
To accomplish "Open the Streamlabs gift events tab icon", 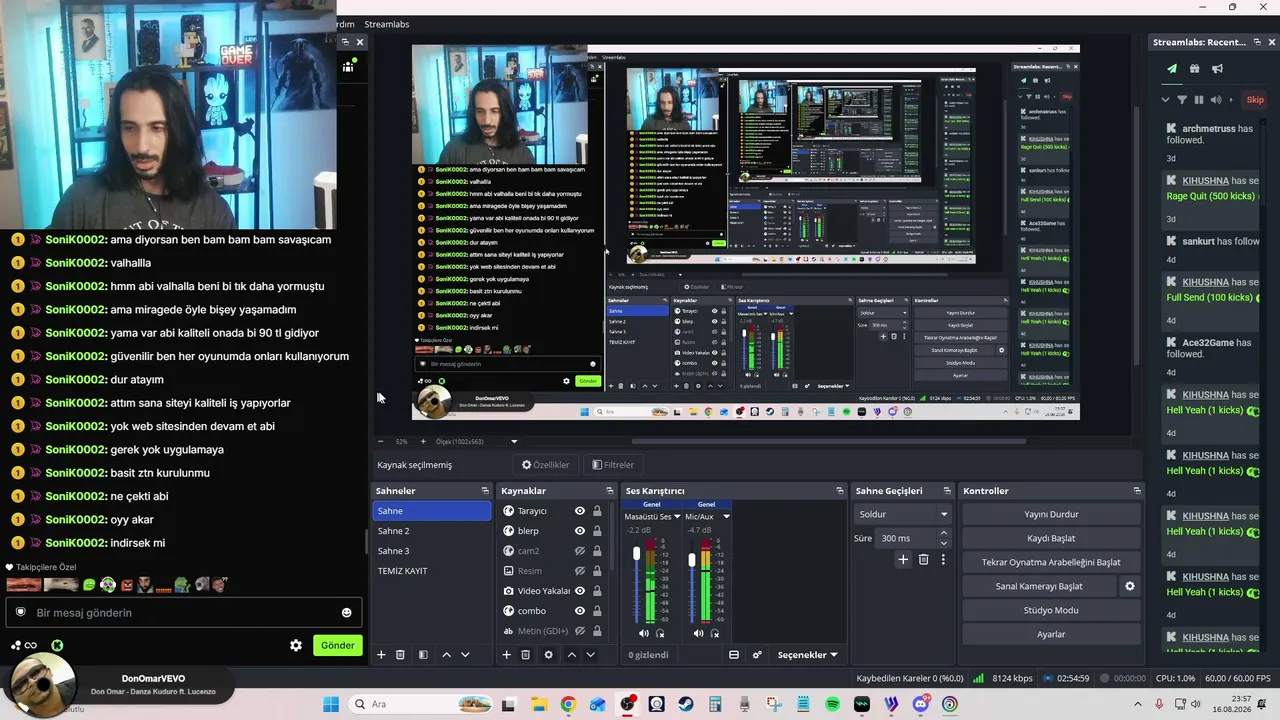I will (1194, 69).
